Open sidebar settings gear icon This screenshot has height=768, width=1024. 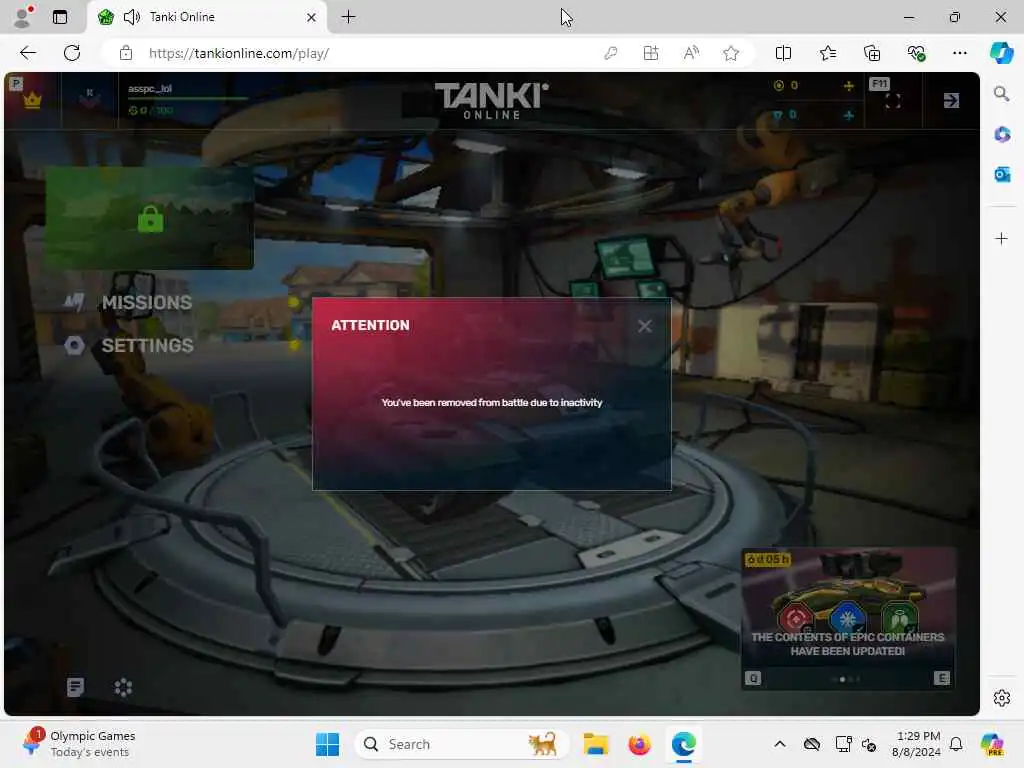[x=1001, y=698]
